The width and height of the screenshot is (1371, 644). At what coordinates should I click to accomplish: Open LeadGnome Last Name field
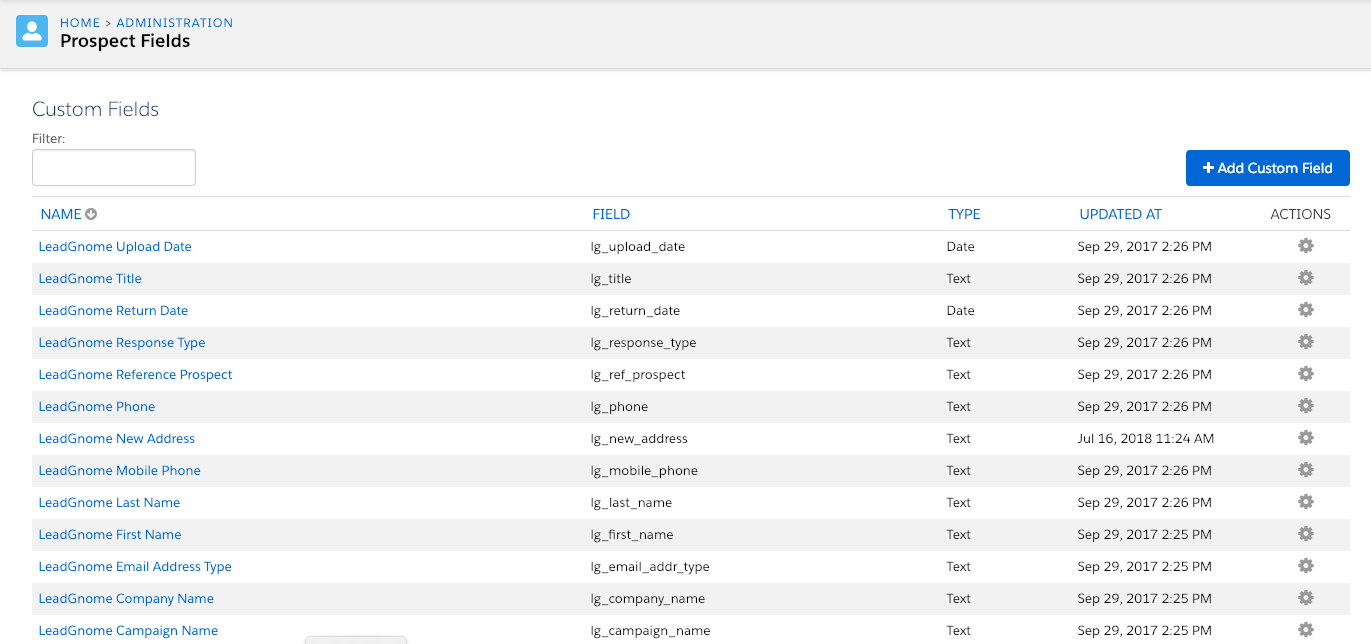(109, 502)
